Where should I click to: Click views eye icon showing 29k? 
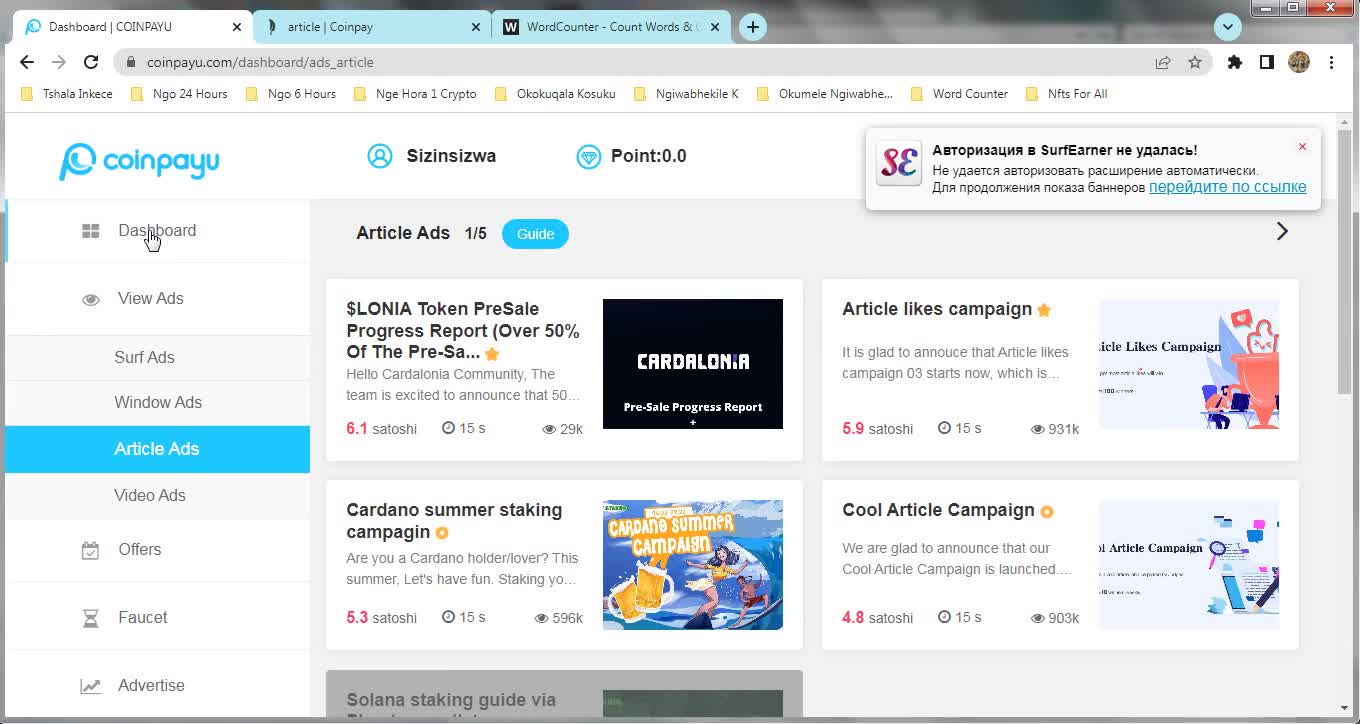click(x=549, y=429)
